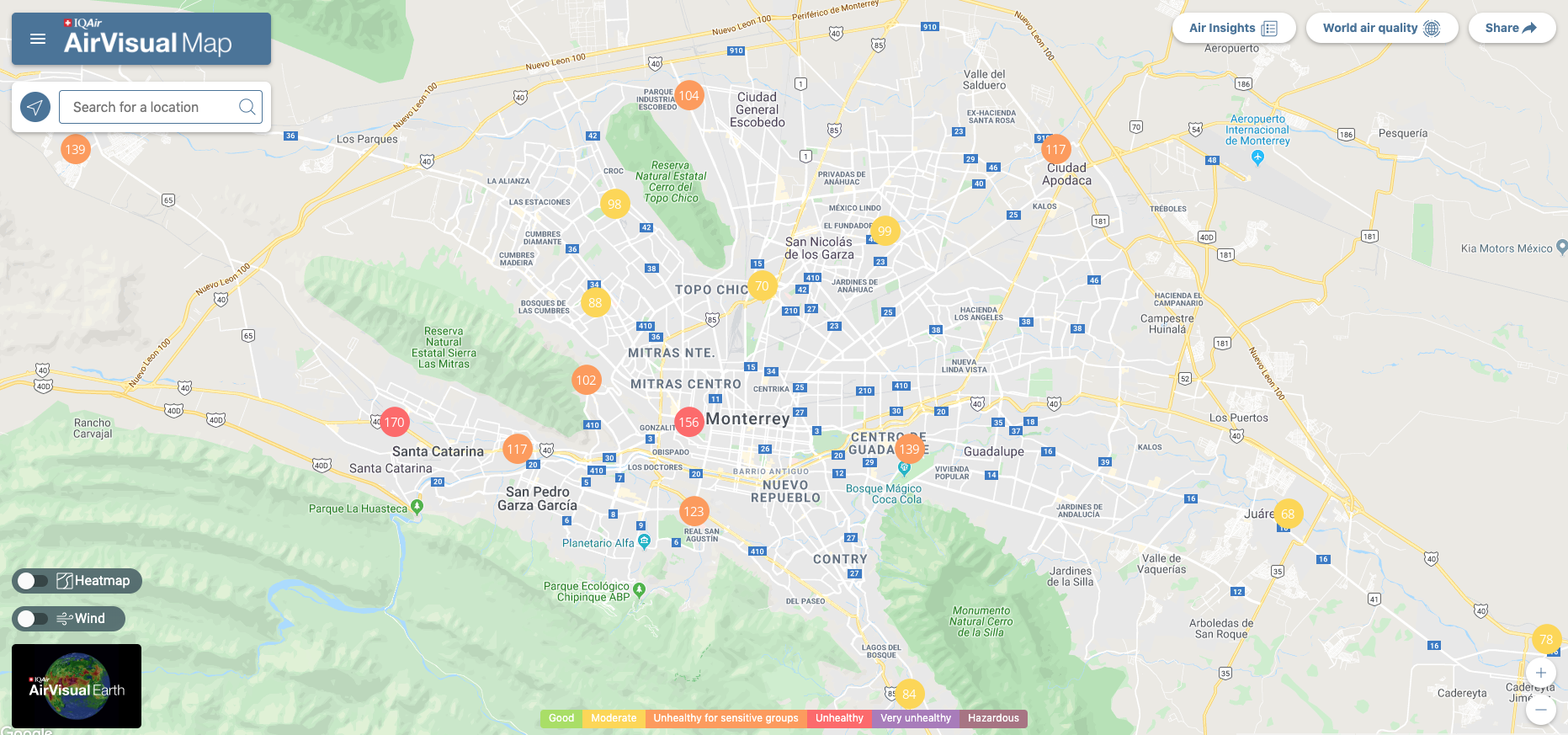Focus the Search for a location field
This screenshot has width=1568, height=735.
[x=161, y=107]
